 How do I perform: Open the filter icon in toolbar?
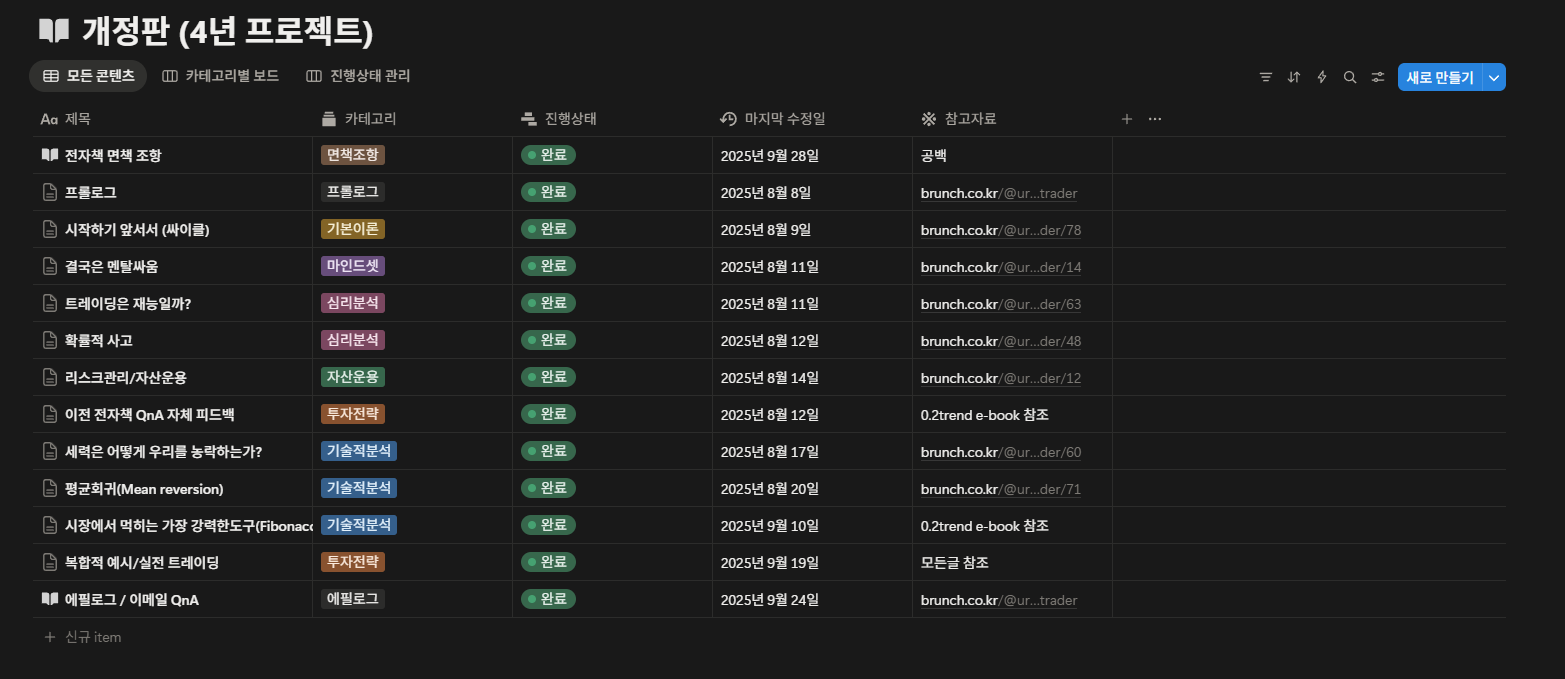pyautogui.click(x=1266, y=77)
